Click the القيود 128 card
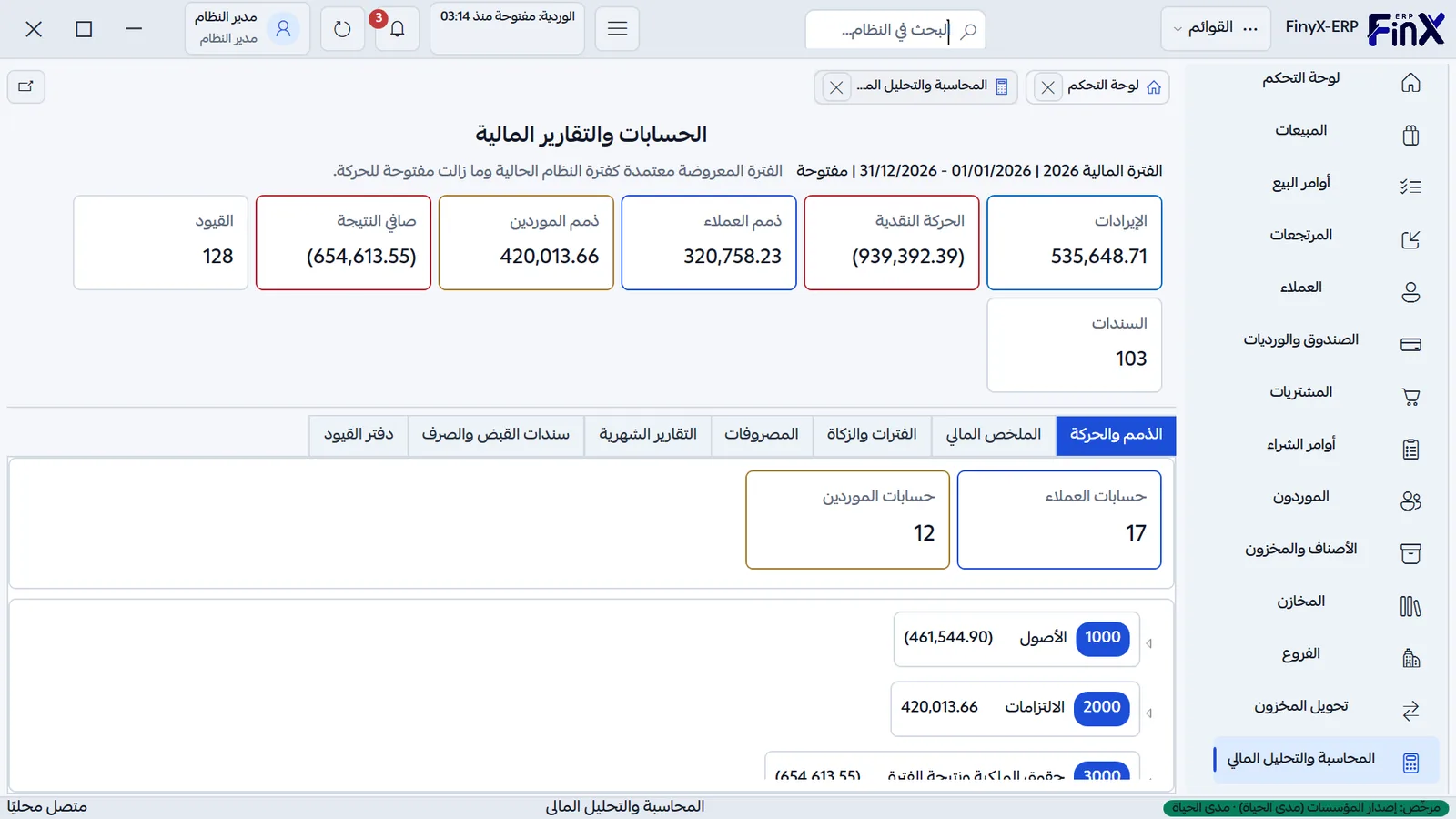The width and height of the screenshot is (1456, 819). [x=160, y=243]
